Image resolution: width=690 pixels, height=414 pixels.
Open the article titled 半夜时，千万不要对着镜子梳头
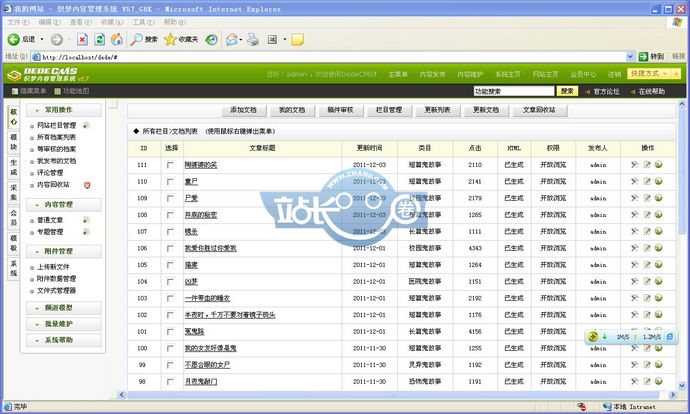pyautogui.click(x=230, y=315)
